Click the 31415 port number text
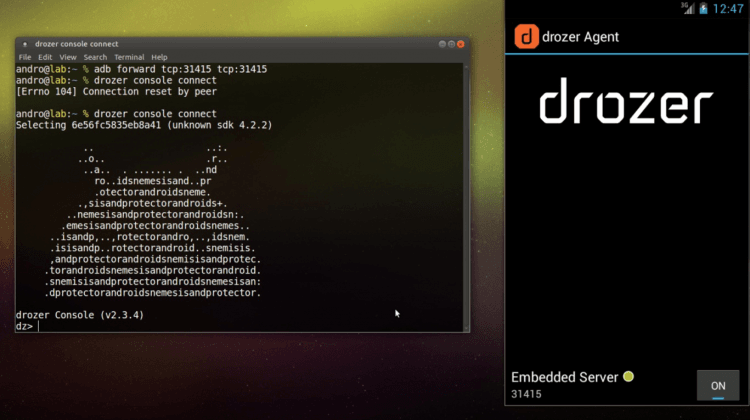 526,394
